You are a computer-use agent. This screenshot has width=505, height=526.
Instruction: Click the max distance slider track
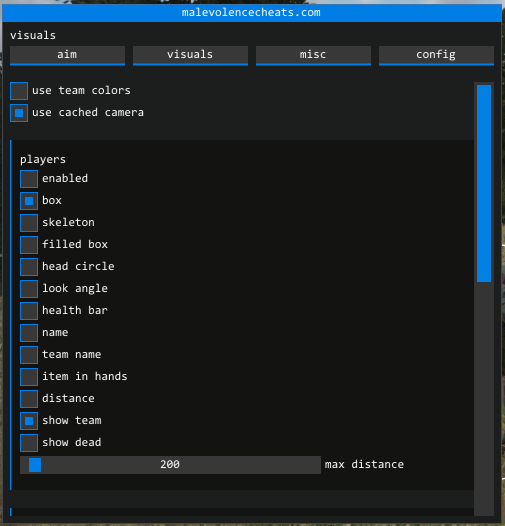pos(170,465)
